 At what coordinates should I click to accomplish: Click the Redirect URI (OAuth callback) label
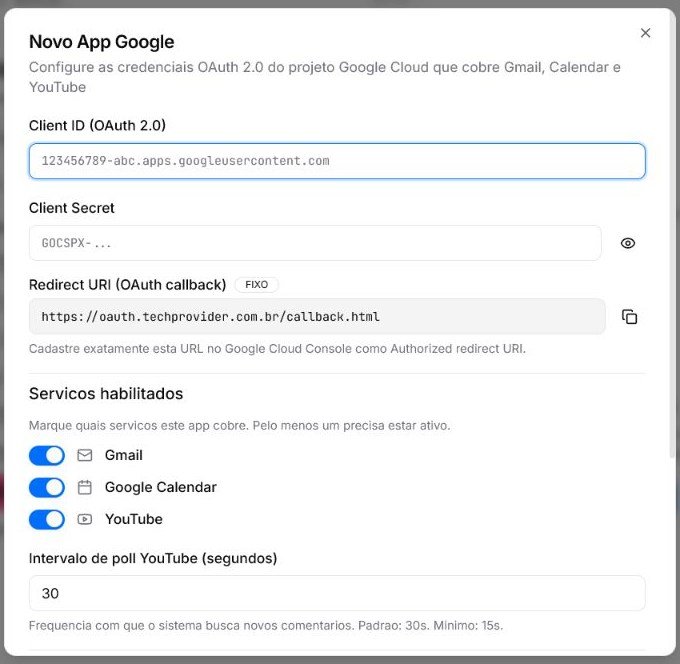click(128, 285)
